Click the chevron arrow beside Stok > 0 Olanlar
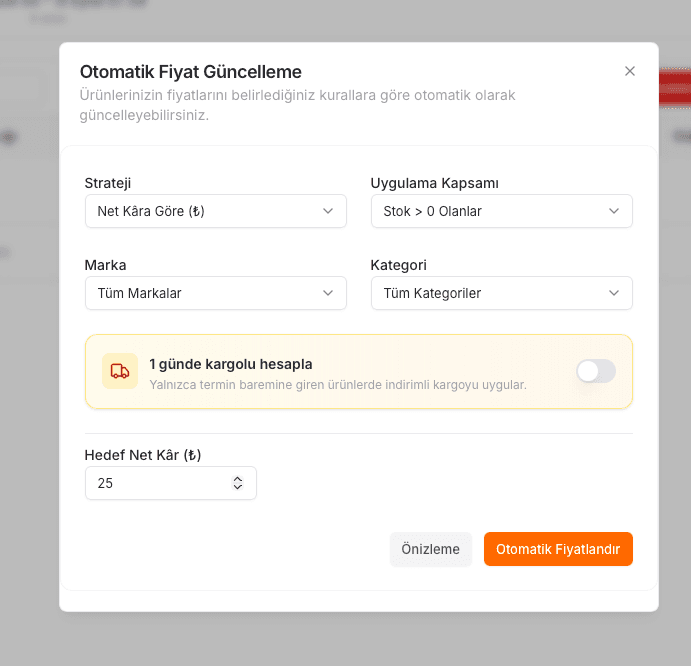The width and height of the screenshot is (691, 666). pos(613,211)
